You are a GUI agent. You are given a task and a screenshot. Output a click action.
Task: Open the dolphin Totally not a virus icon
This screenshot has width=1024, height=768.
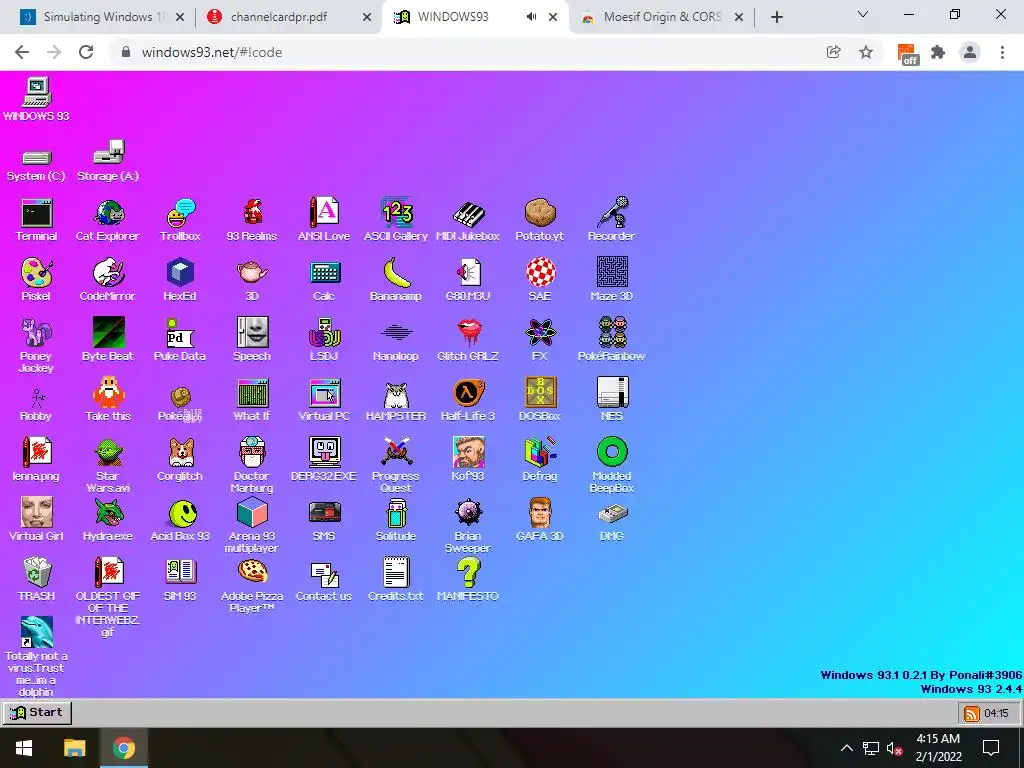[37, 656]
